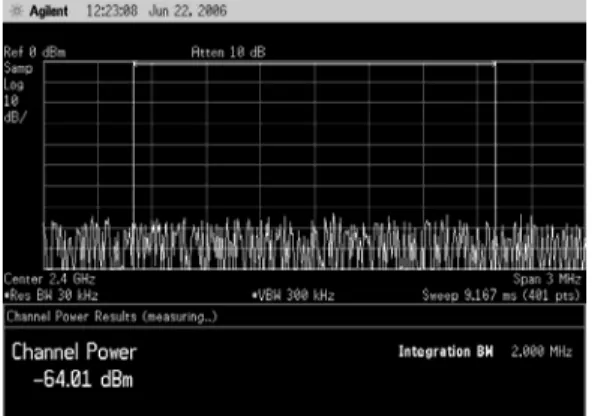Click the Agilent logo icon
Screen dimensions: 592x416
(16, 11)
